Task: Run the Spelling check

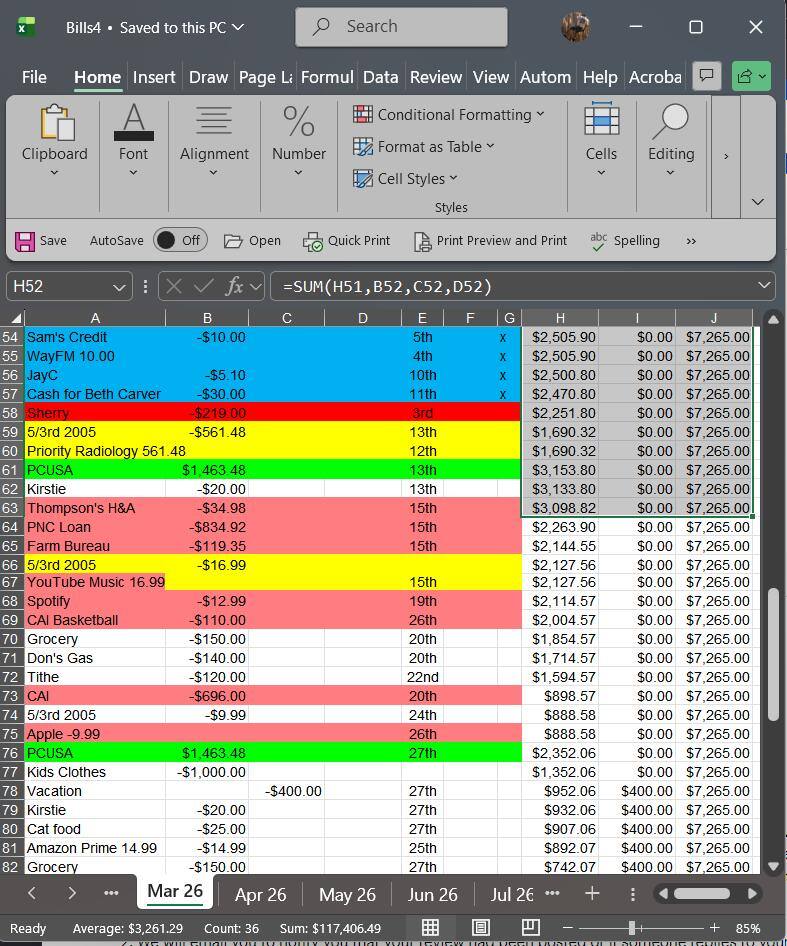Action: tap(599, 241)
